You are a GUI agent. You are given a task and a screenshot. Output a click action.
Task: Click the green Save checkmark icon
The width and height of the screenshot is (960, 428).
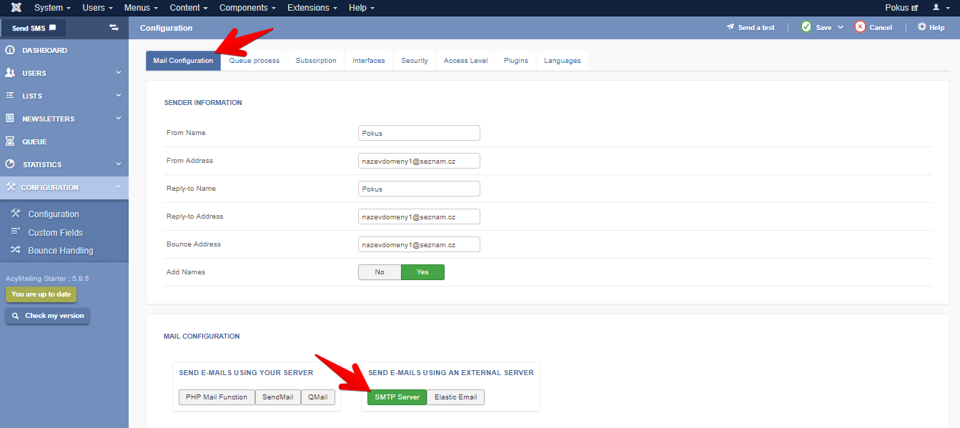(x=806, y=28)
